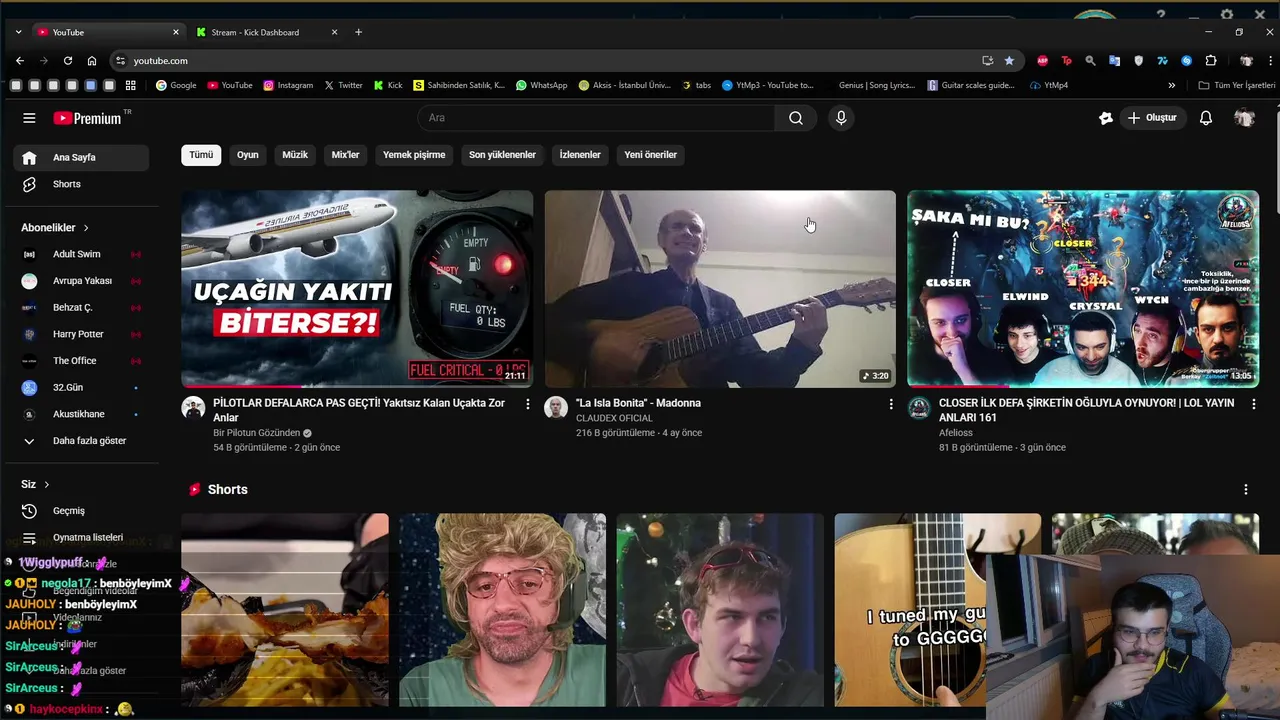Select the Son yüklenenler filter chip
The image size is (1280, 720).
pos(502,155)
